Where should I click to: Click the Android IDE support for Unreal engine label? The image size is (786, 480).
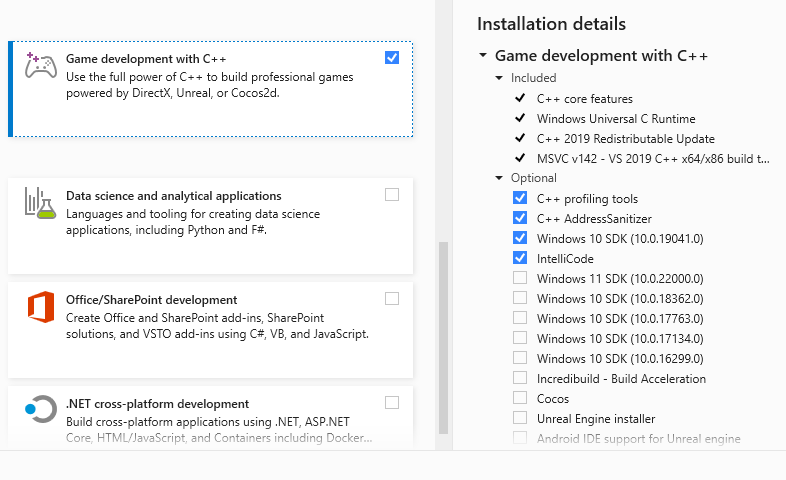point(639,439)
